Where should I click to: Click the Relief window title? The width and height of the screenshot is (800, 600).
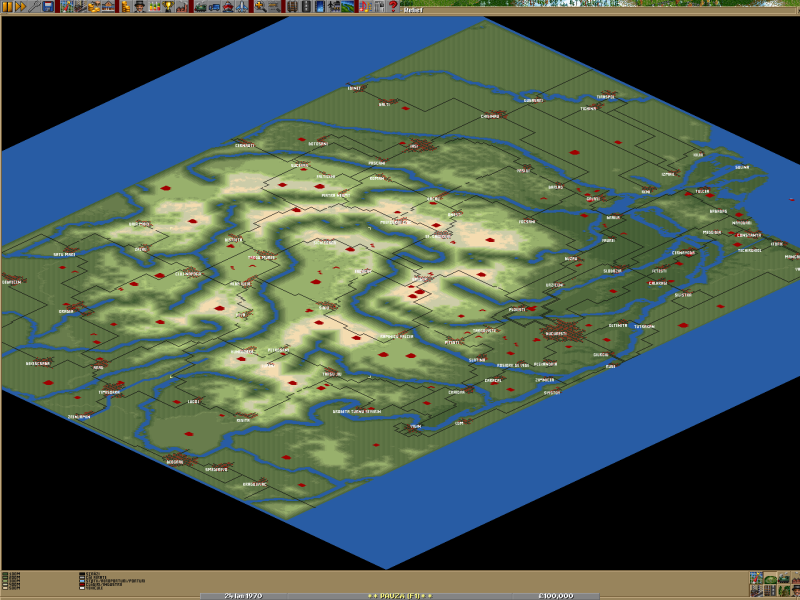413,10
